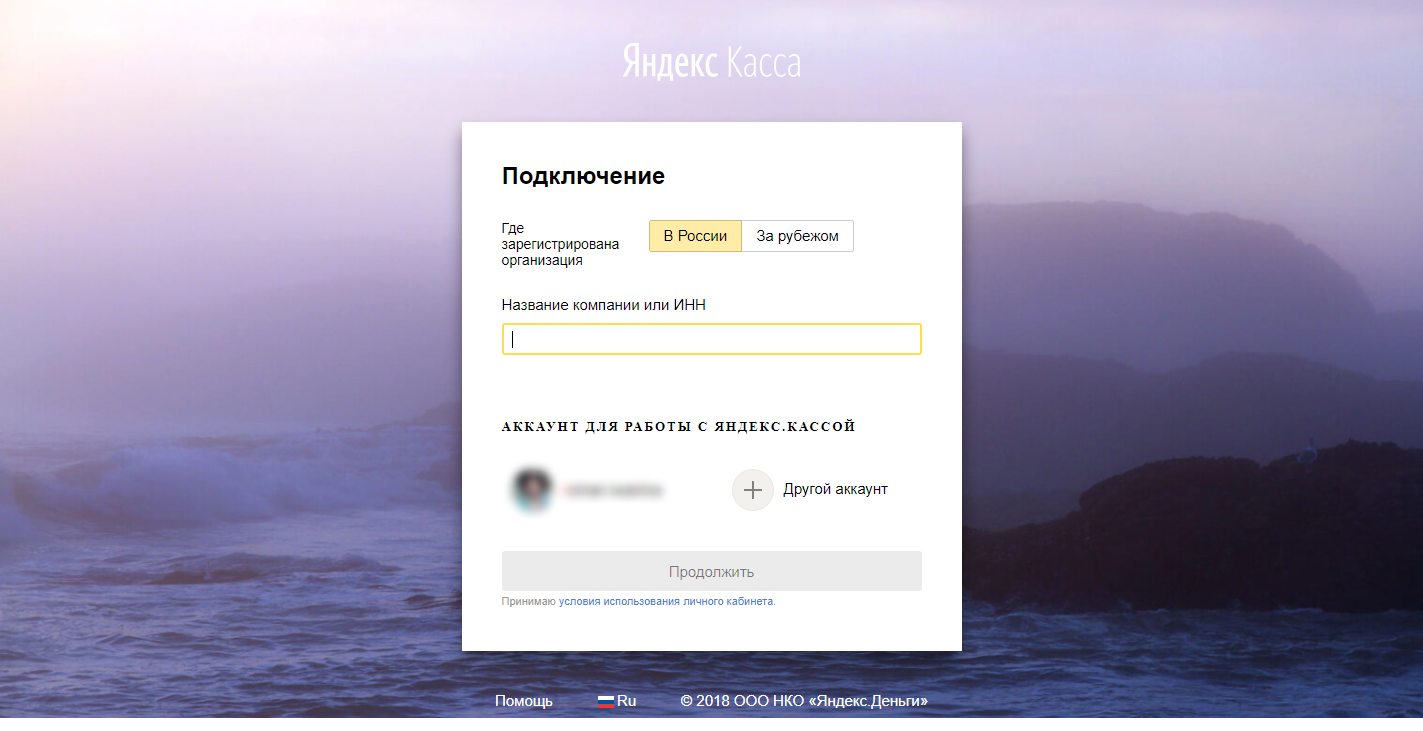Viewport: 1423px width, 731px height.
Task: Switch to the «За рубежом» option
Action: click(x=797, y=235)
